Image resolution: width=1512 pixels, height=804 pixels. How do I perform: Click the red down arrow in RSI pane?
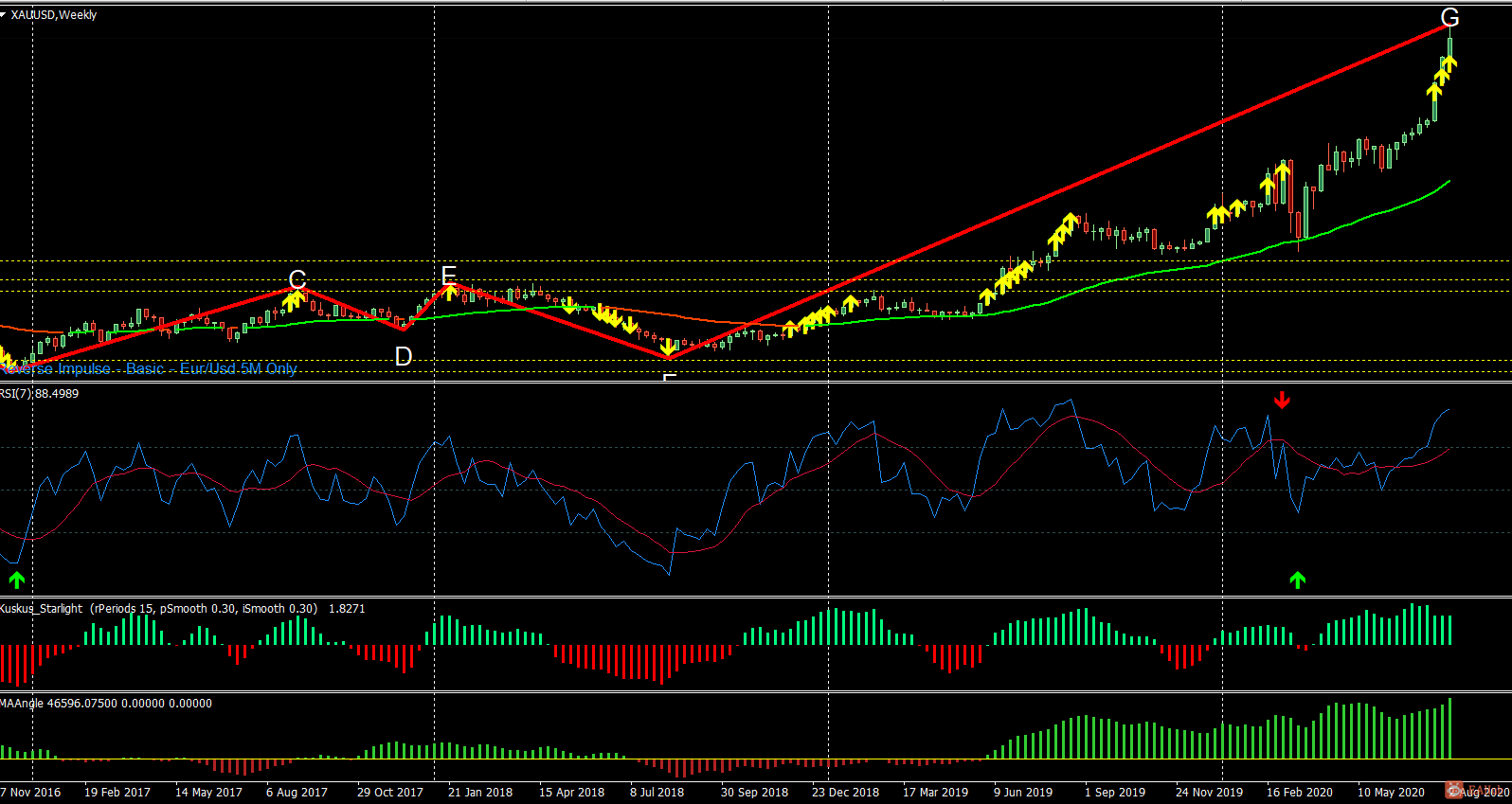tap(1282, 401)
